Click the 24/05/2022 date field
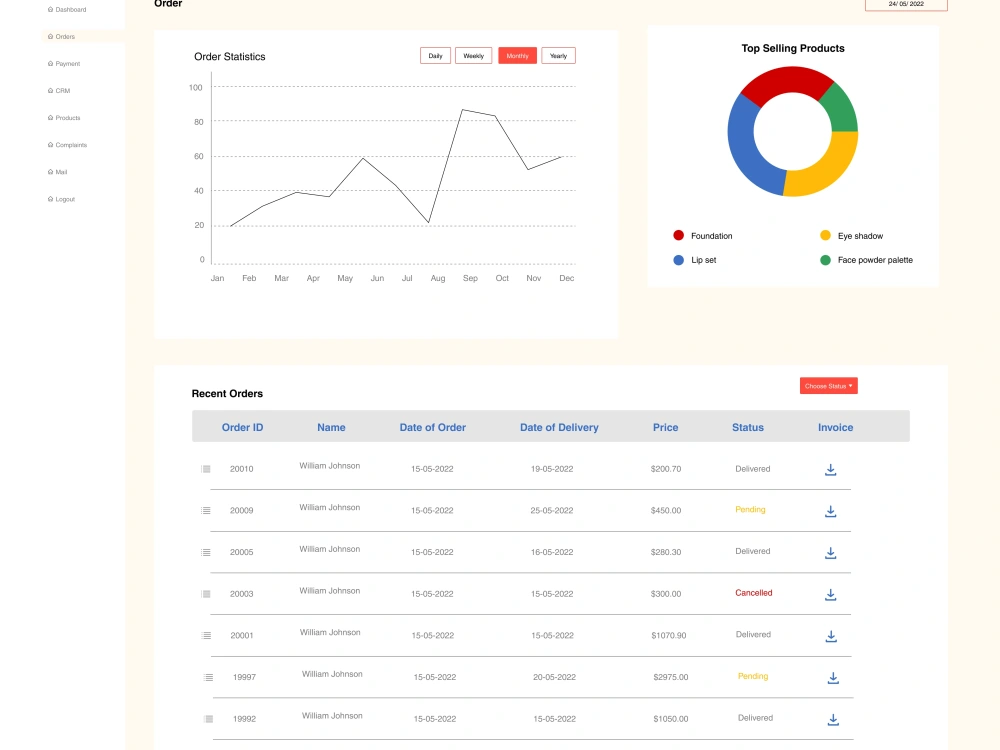 point(906,4)
